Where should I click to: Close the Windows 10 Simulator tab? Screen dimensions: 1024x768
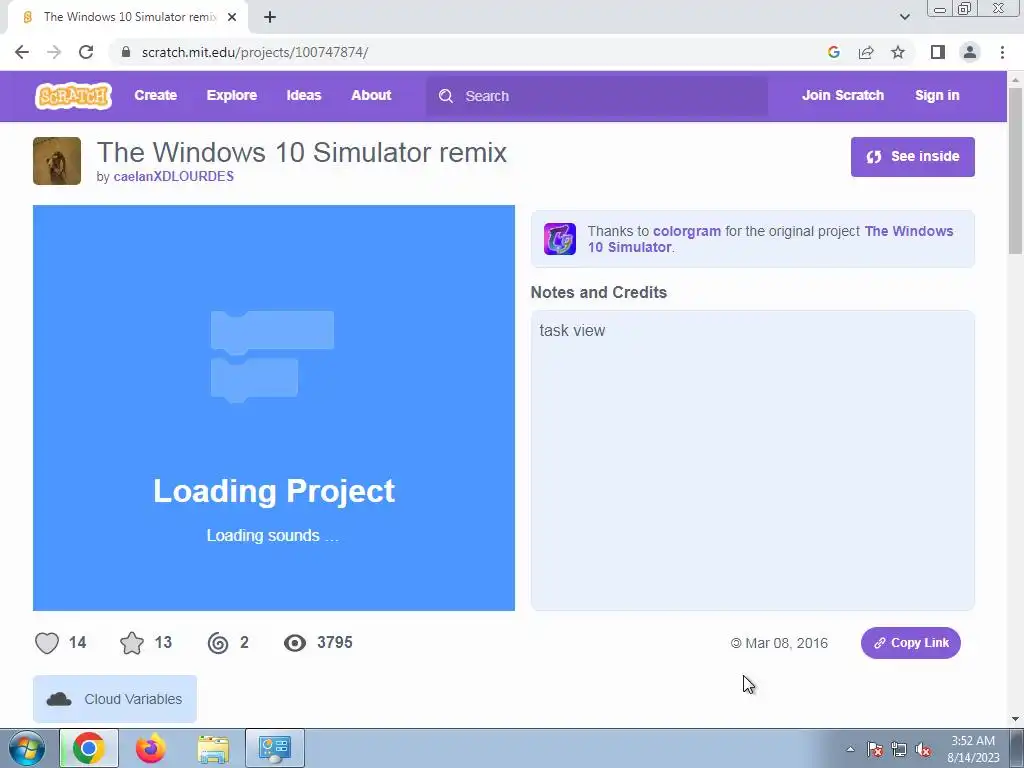click(232, 18)
